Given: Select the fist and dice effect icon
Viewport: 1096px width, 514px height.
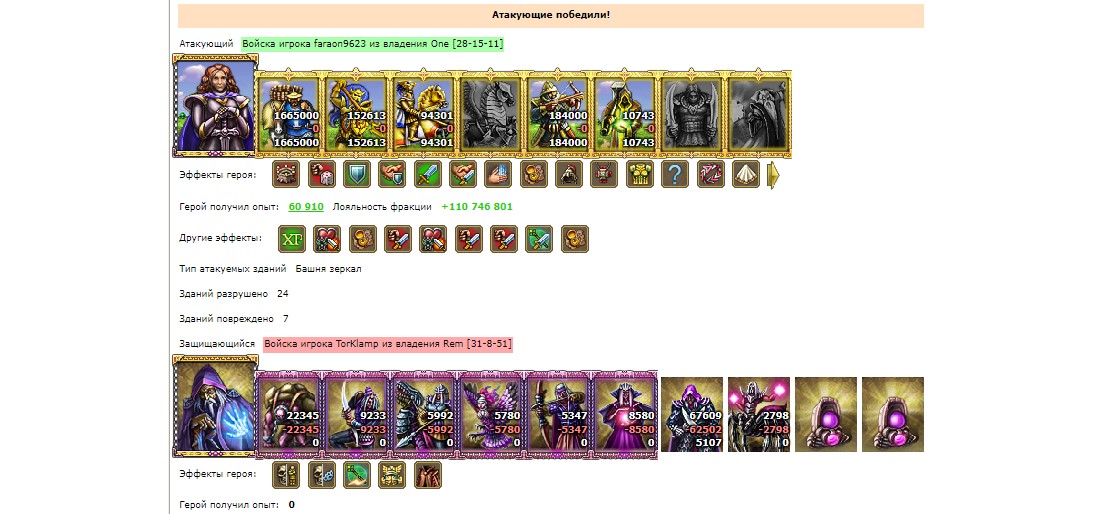Looking at the screenshot, I should 321,174.
